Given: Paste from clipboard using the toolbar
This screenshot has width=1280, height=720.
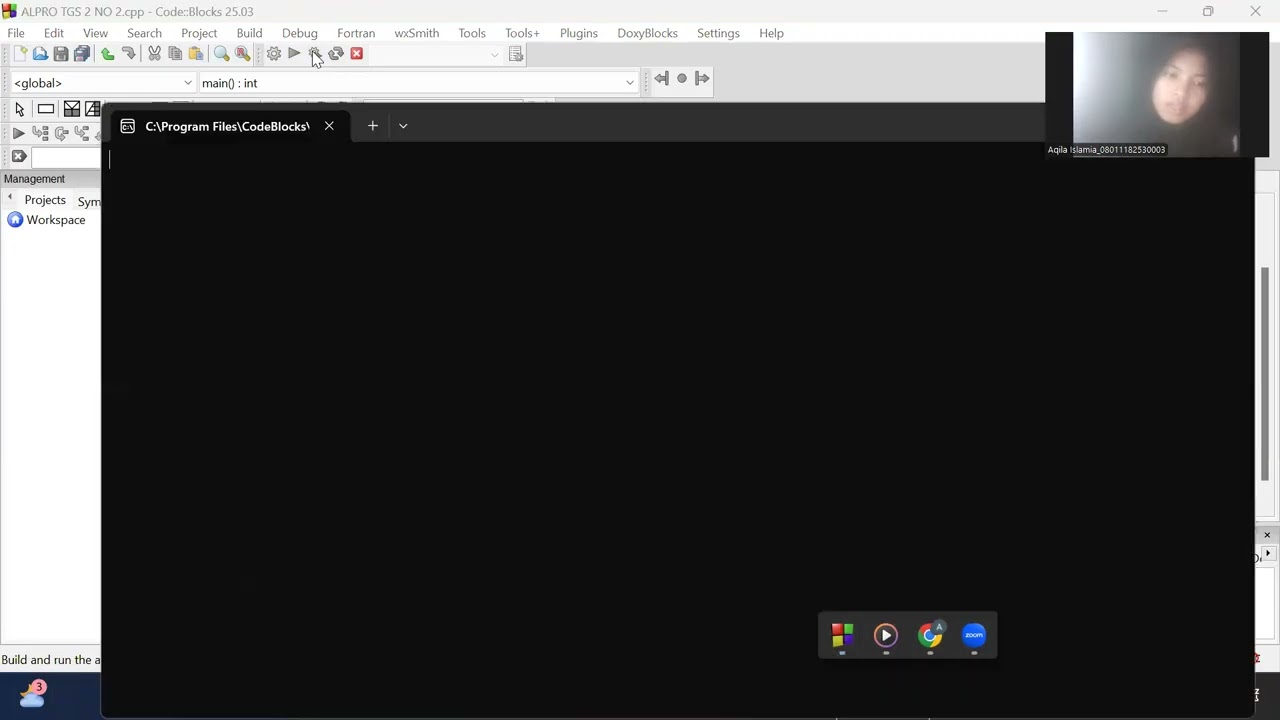Looking at the screenshot, I should (196, 54).
